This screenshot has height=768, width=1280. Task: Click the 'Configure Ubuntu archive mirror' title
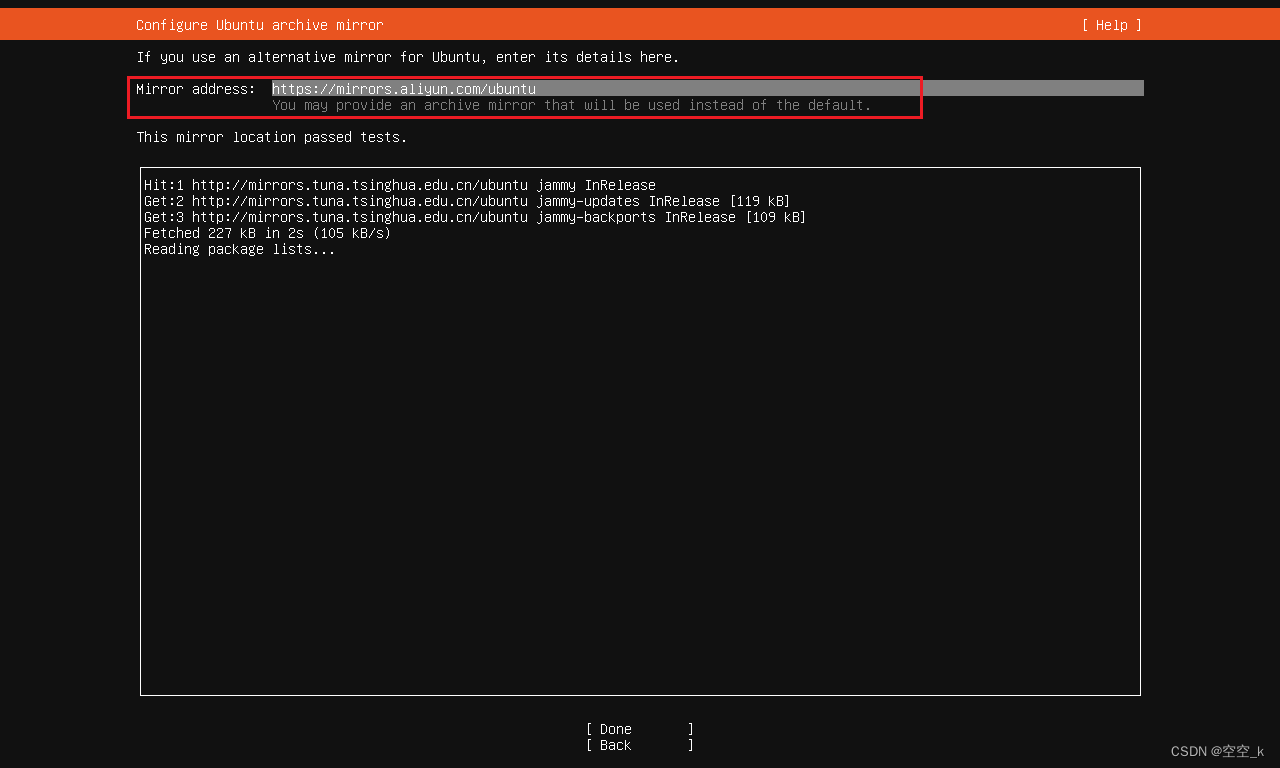pos(259,25)
